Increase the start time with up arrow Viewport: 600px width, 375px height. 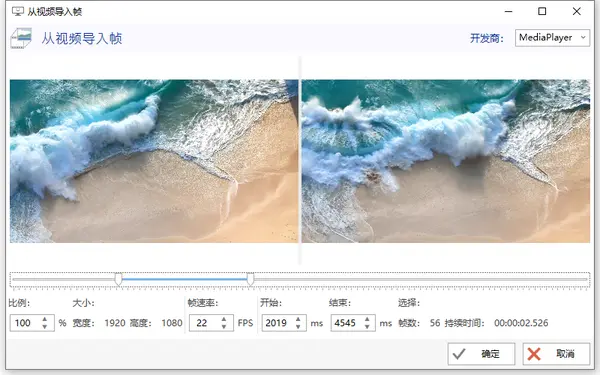pos(298,319)
